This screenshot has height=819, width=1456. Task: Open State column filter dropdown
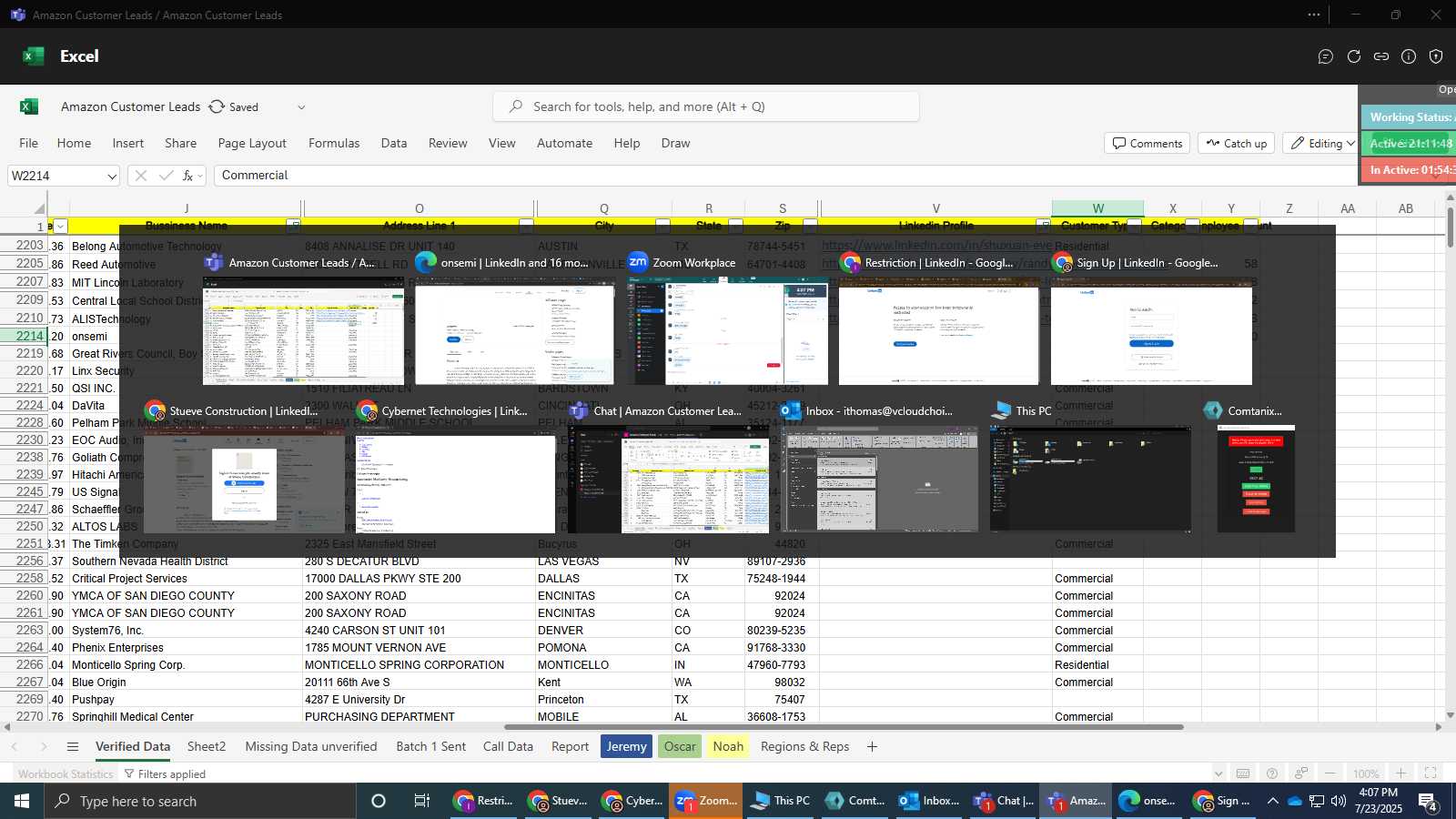[735, 226]
